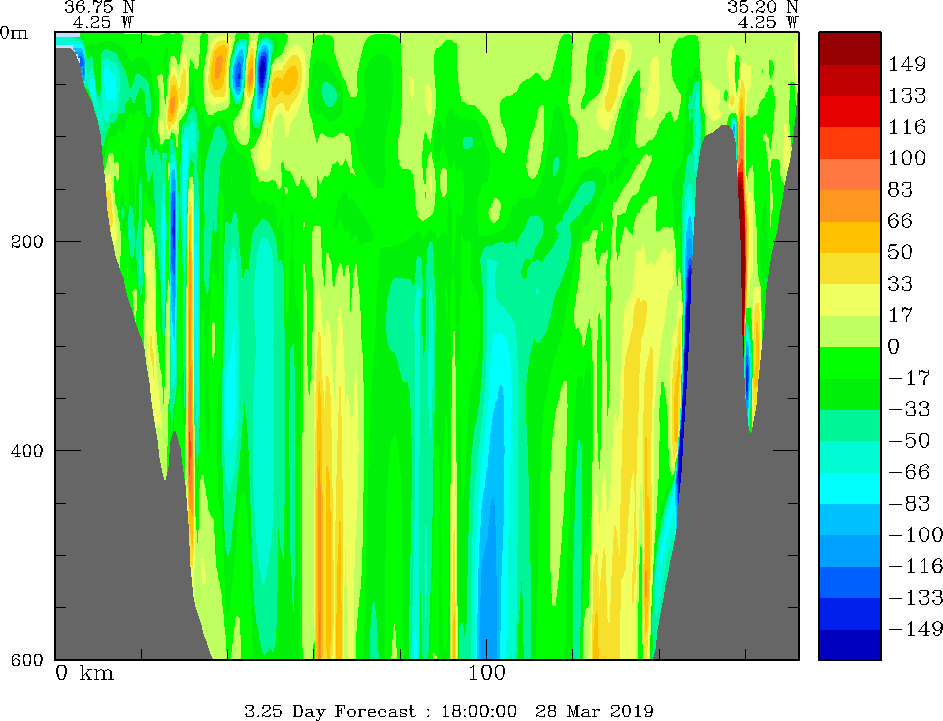Click the colorbar label 149

pyautogui.click(x=906, y=64)
